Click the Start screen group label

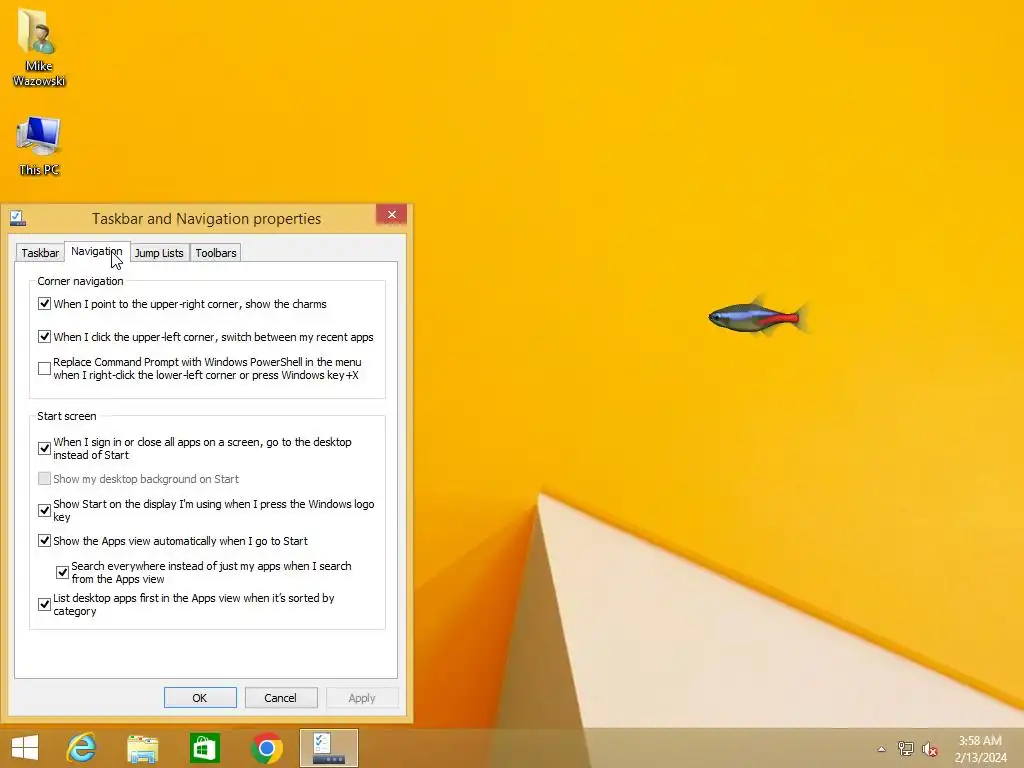(67, 416)
